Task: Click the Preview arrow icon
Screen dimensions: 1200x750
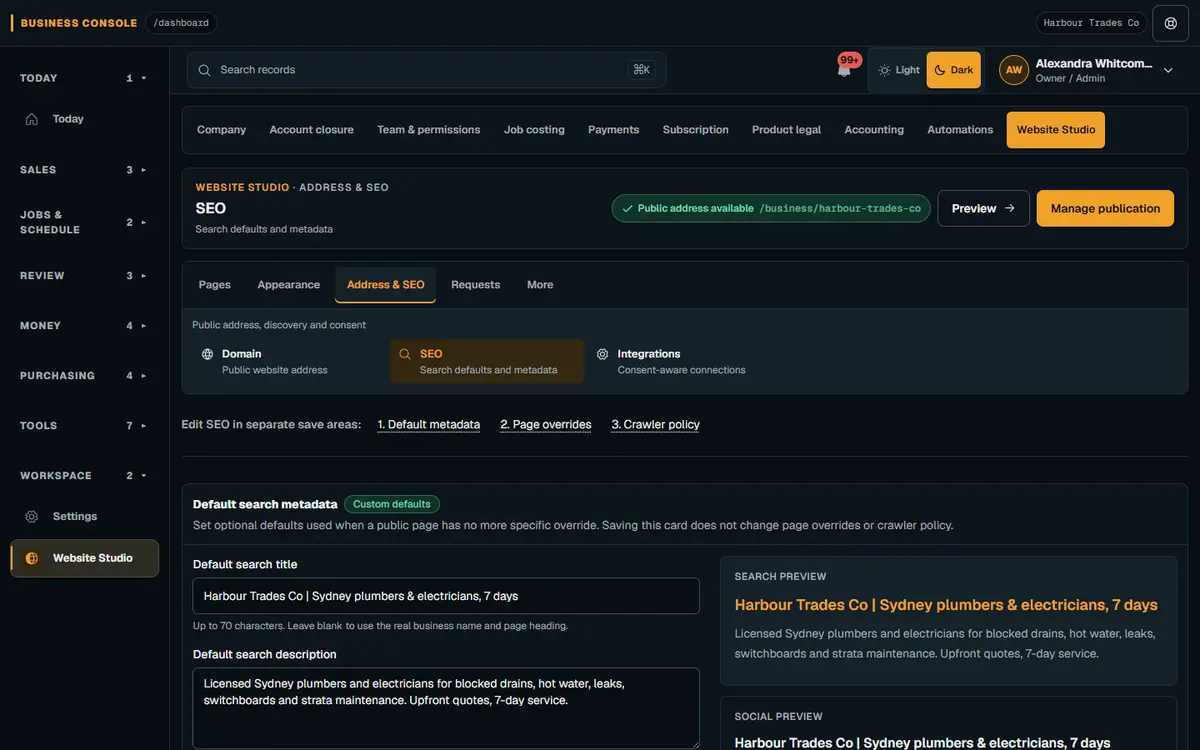Action: pos(1009,208)
